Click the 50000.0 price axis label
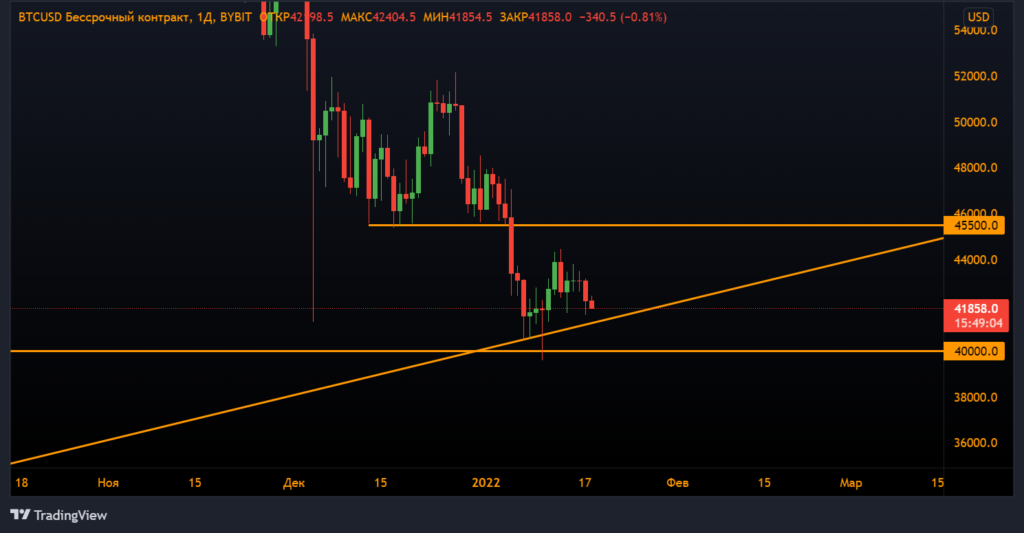The height and width of the screenshot is (533, 1024). click(975, 122)
